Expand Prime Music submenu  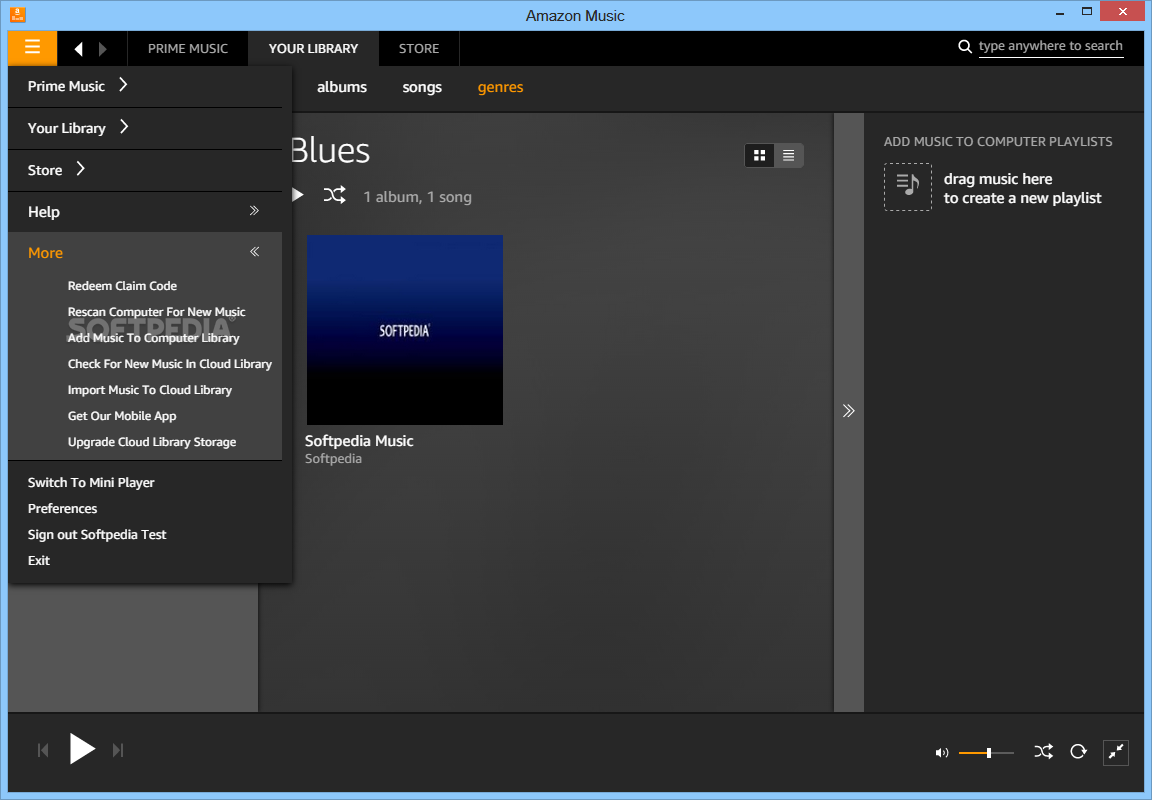tap(145, 86)
